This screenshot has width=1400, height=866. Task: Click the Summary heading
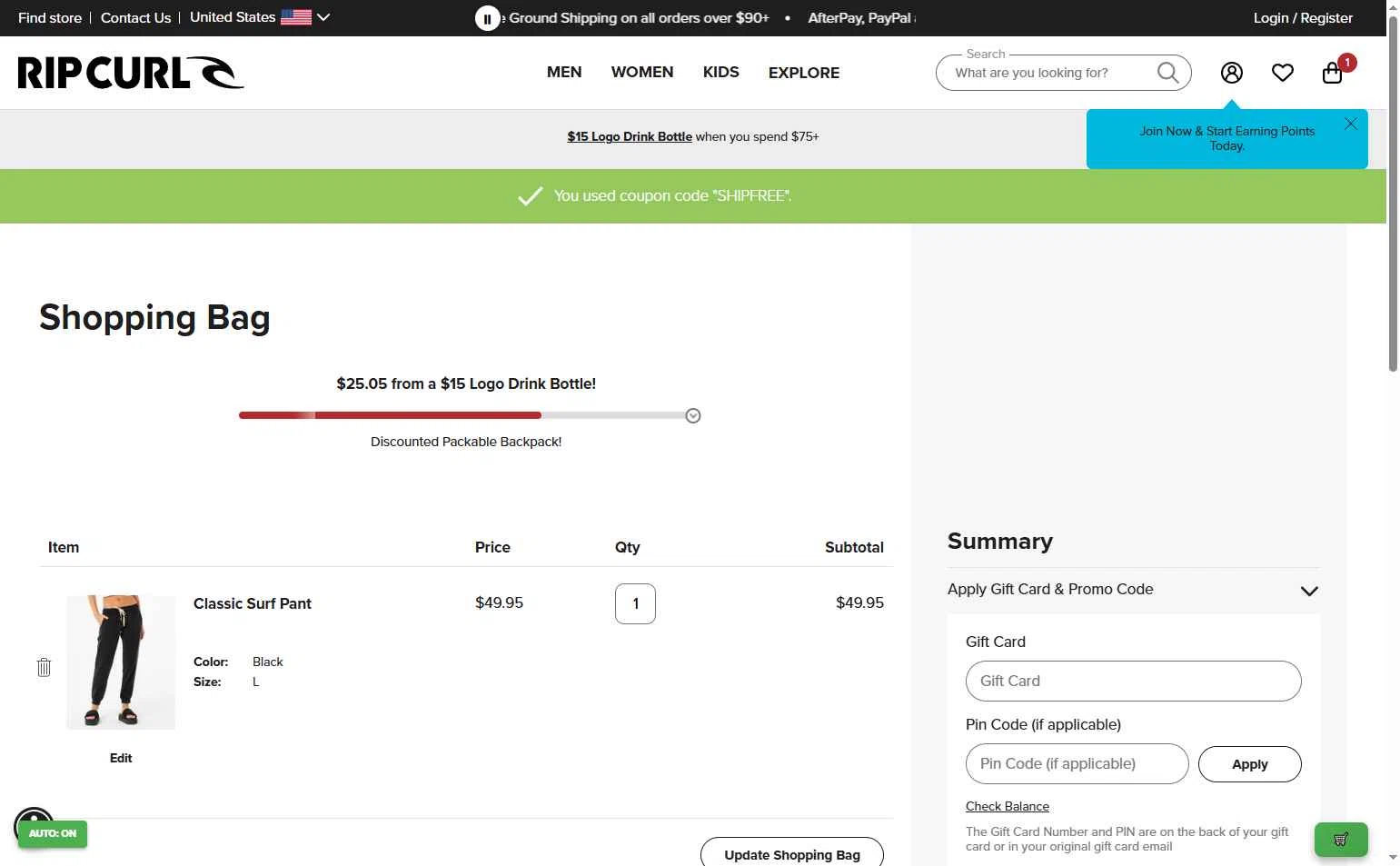pos(1000,542)
